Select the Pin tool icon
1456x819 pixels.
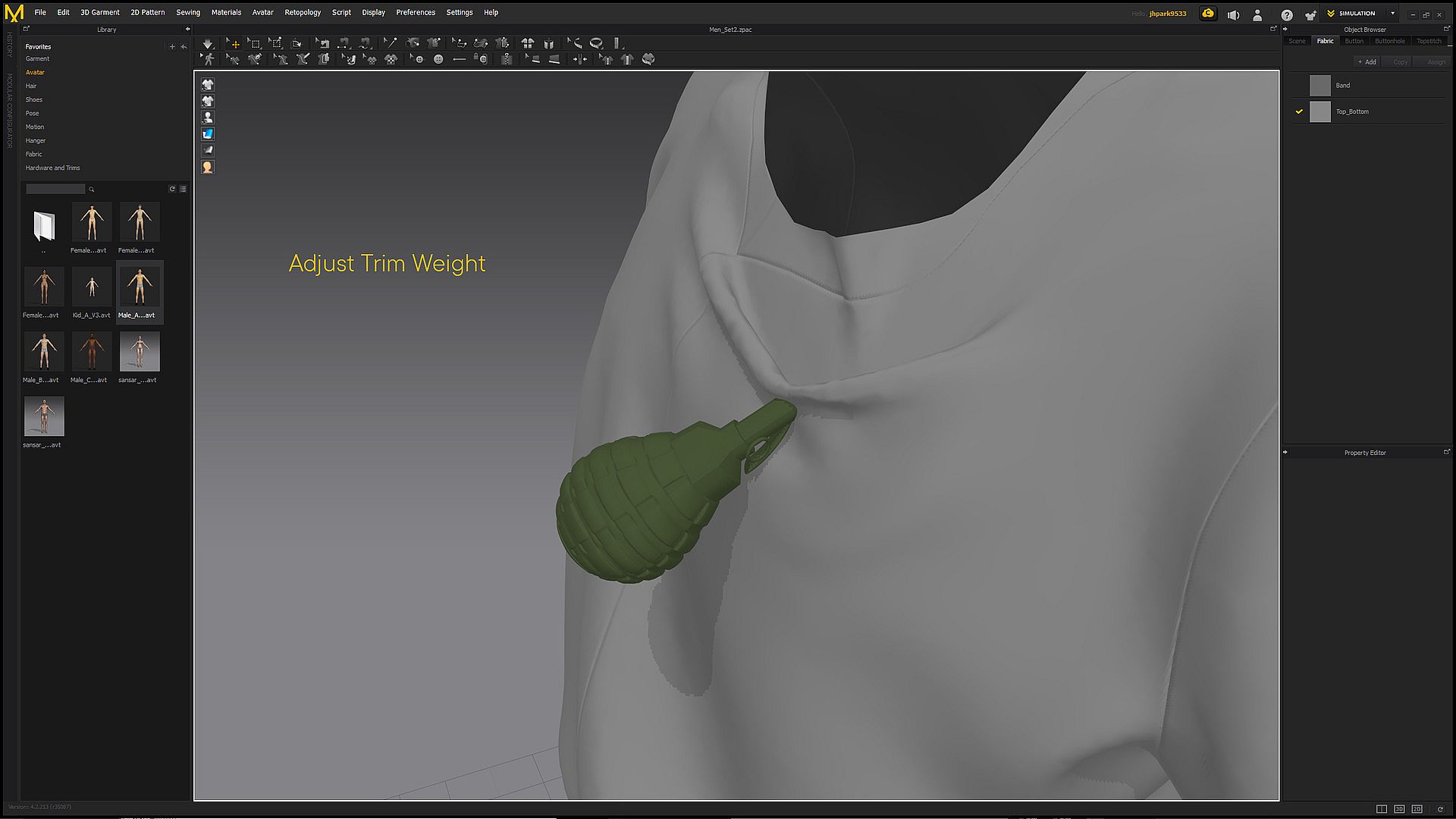coord(389,43)
